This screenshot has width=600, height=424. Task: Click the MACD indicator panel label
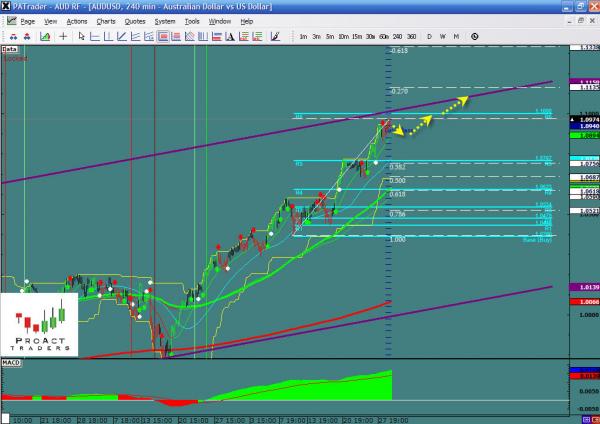11,361
